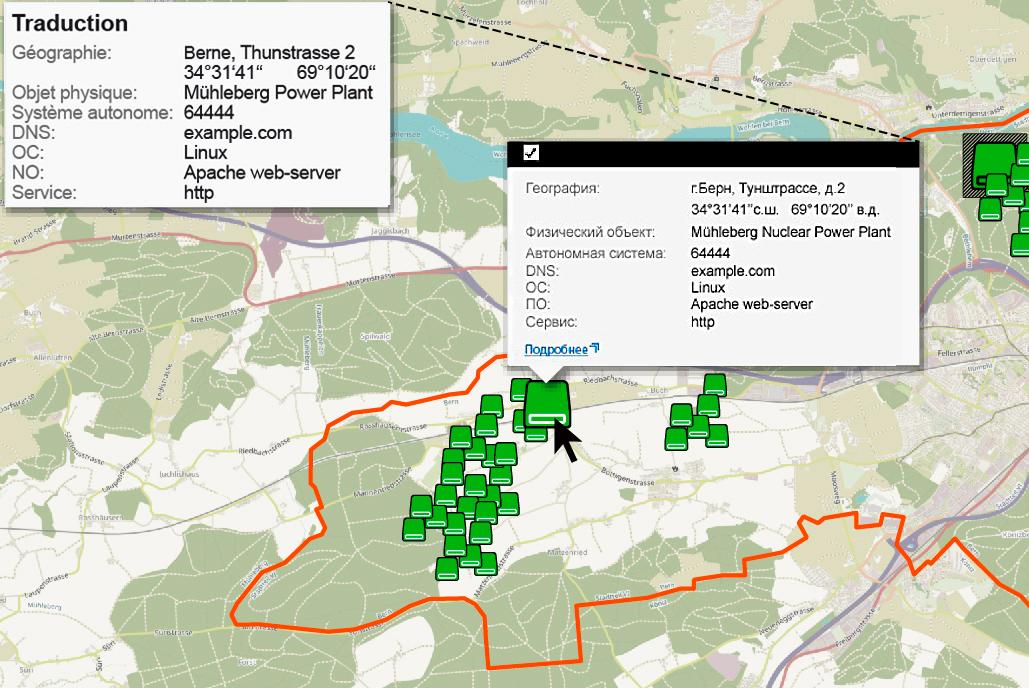Click the Traduction panel heading

70,23
